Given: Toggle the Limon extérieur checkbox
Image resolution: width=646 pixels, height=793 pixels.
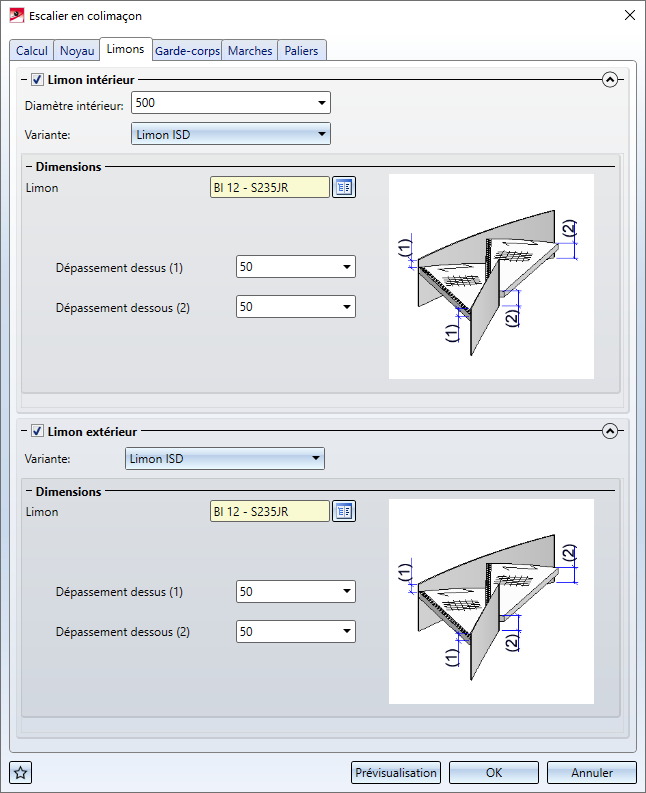Looking at the screenshot, I should (x=37, y=431).
